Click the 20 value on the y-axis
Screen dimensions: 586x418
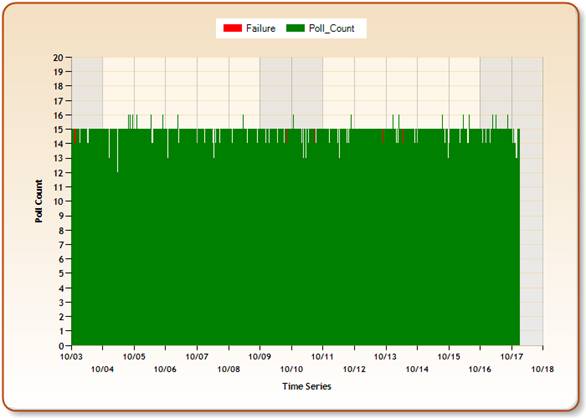(x=58, y=57)
